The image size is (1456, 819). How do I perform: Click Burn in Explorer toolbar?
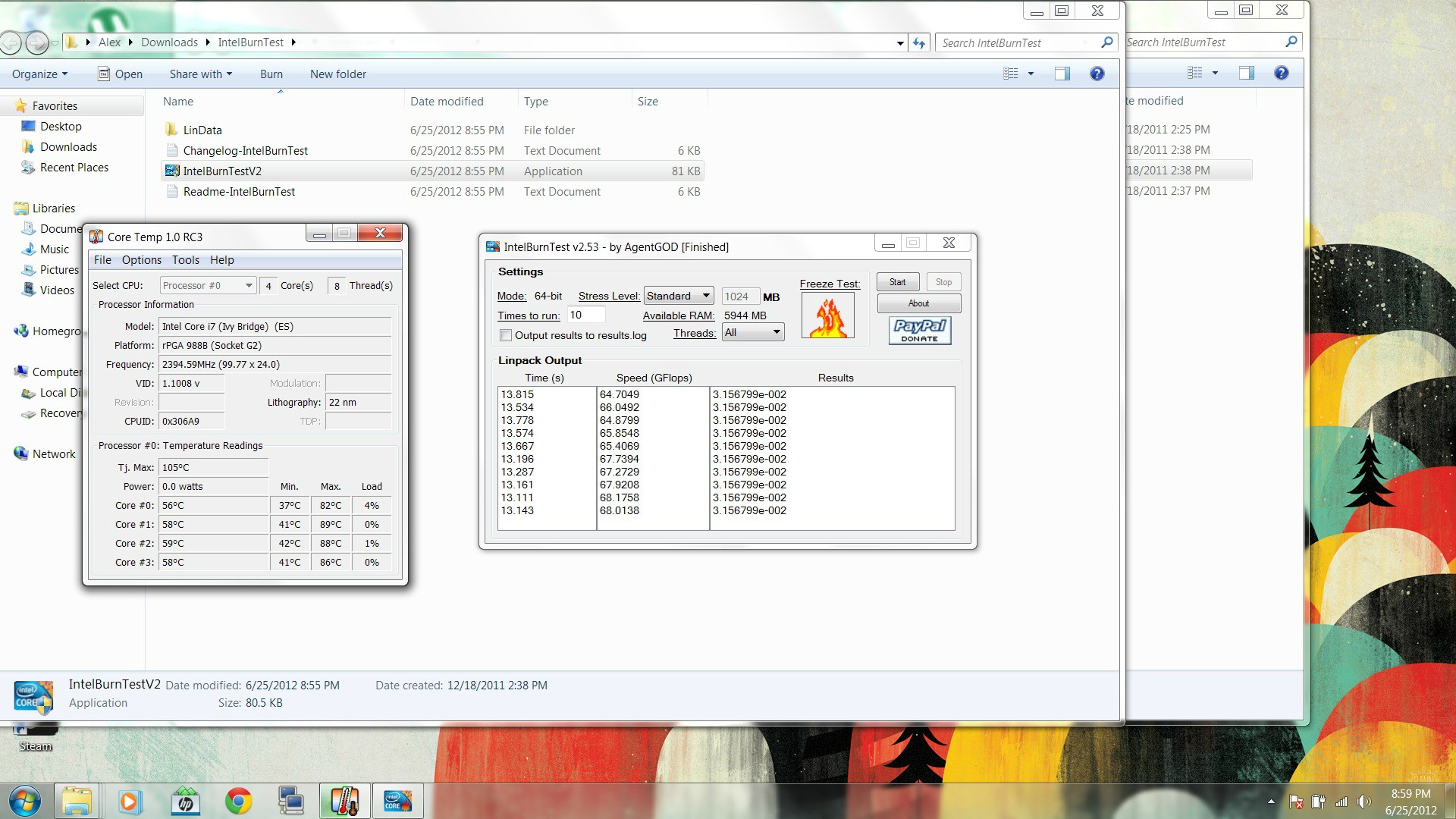coord(271,74)
